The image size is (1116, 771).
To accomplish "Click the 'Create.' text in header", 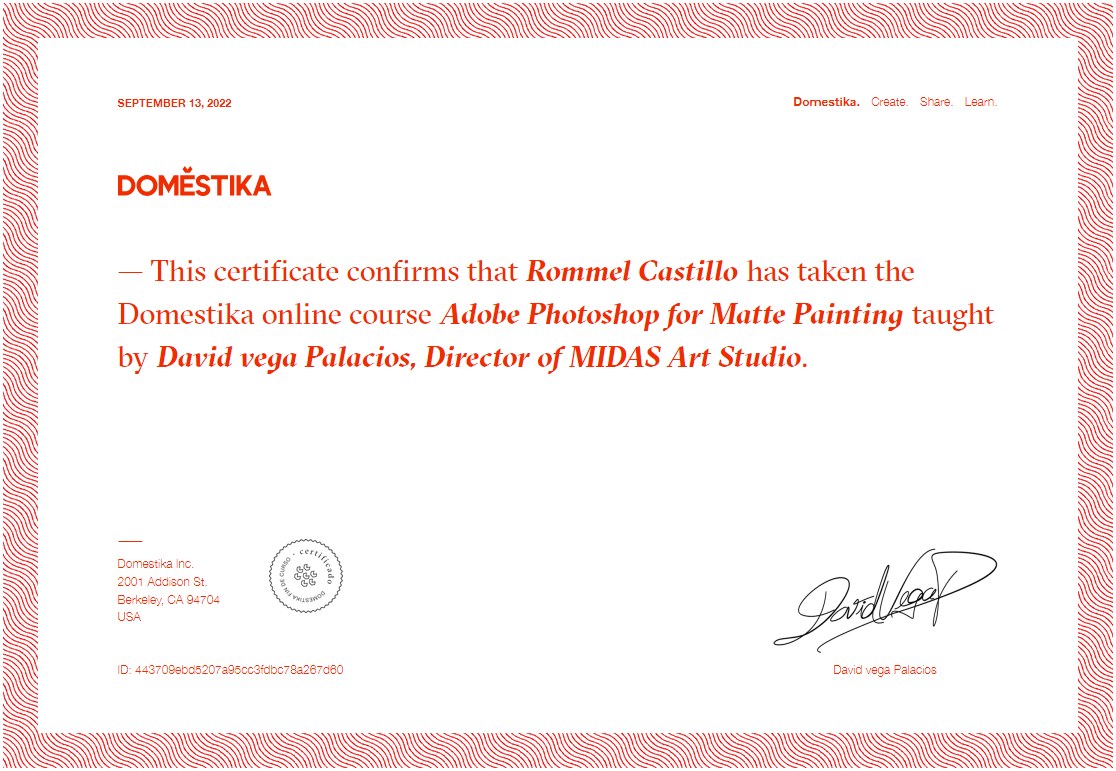I will click(x=889, y=102).
